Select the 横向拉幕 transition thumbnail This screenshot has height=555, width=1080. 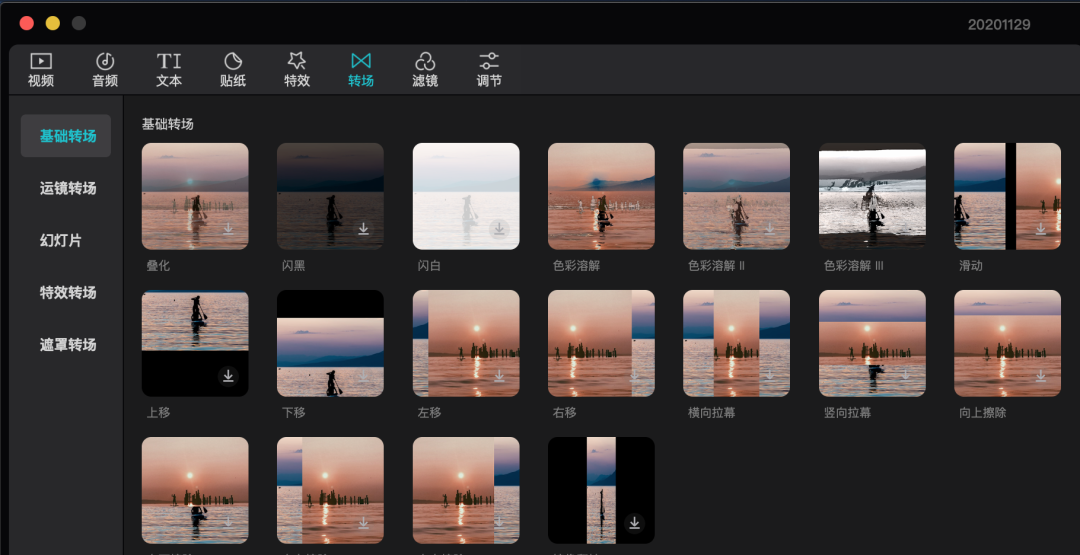point(736,343)
